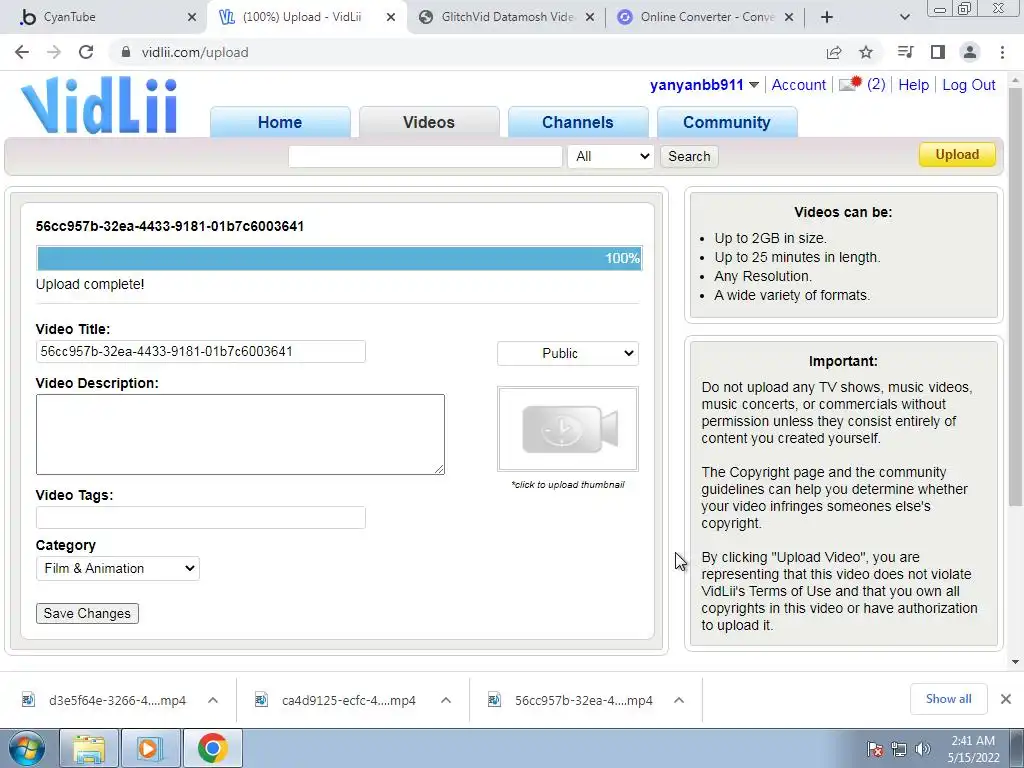Click the Search button

pyautogui.click(x=689, y=156)
